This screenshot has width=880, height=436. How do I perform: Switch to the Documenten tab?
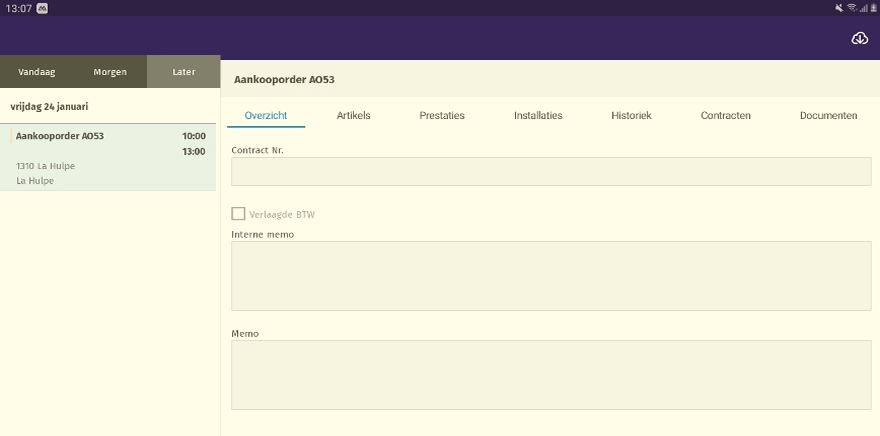(828, 115)
